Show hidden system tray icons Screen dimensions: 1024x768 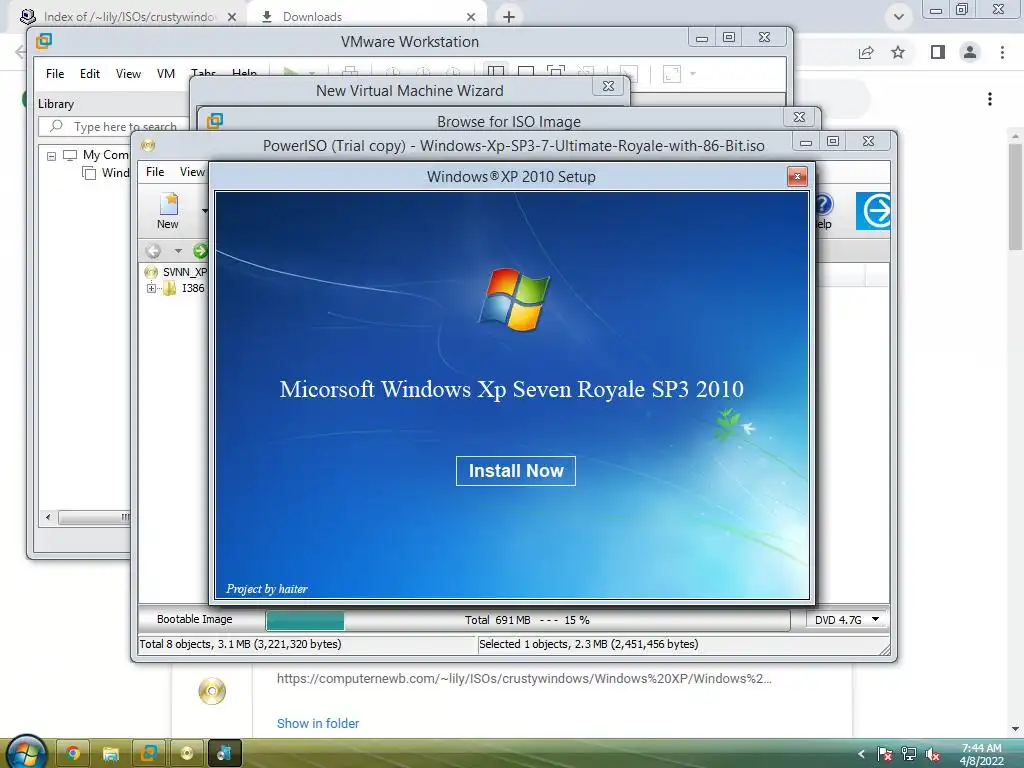pyautogui.click(x=861, y=754)
